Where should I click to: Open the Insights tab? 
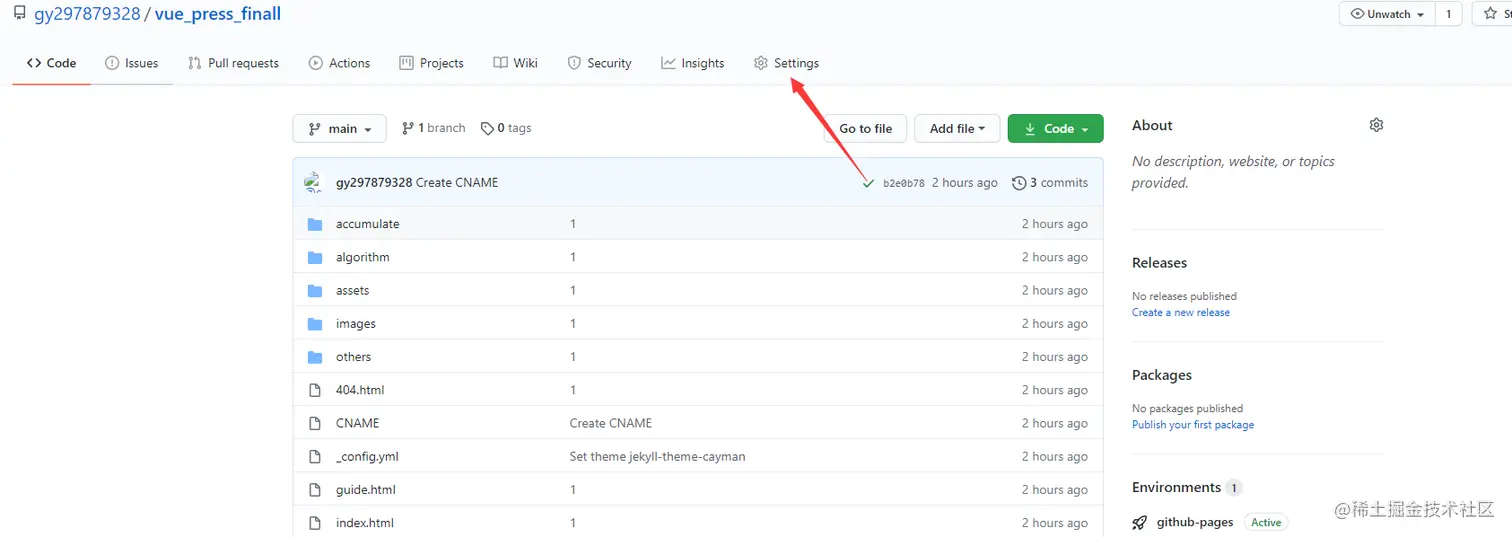click(x=692, y=63)
